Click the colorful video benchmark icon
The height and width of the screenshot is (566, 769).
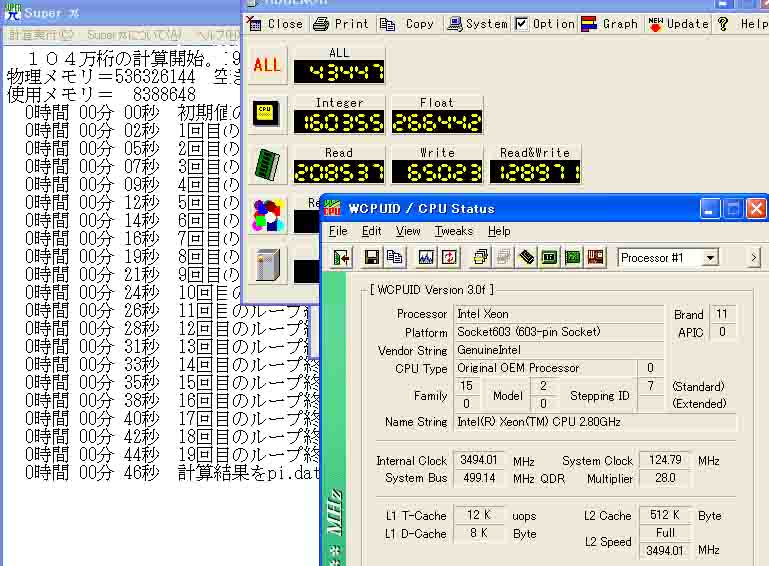[267, 215]
